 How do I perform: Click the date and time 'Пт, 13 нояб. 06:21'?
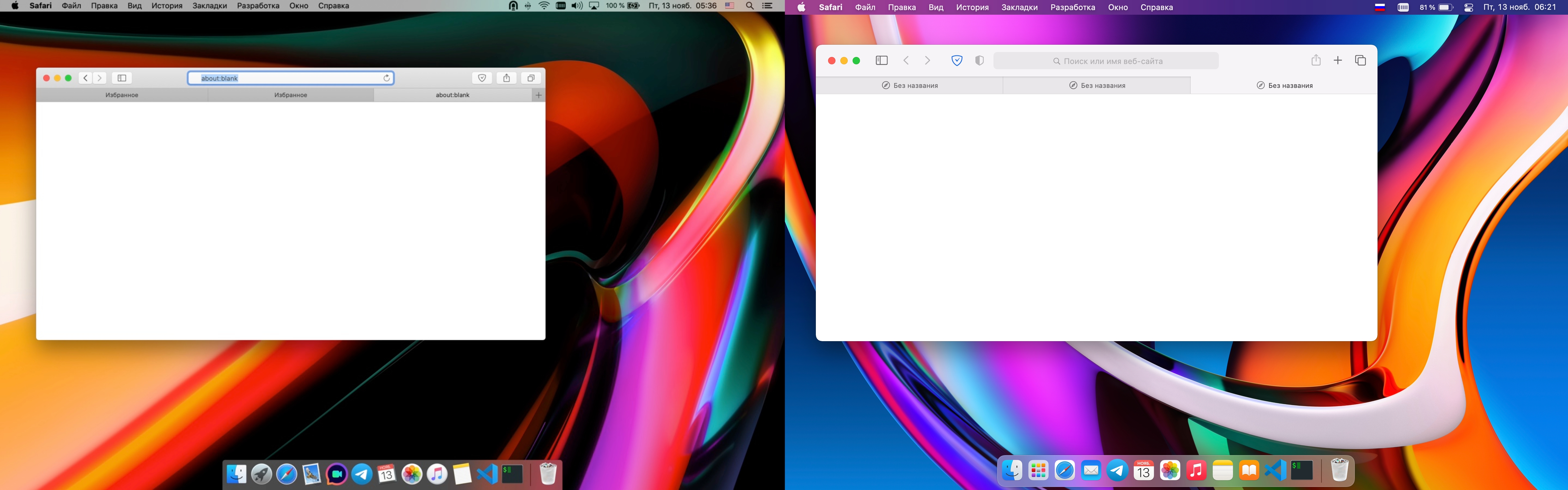point(1519,7)
